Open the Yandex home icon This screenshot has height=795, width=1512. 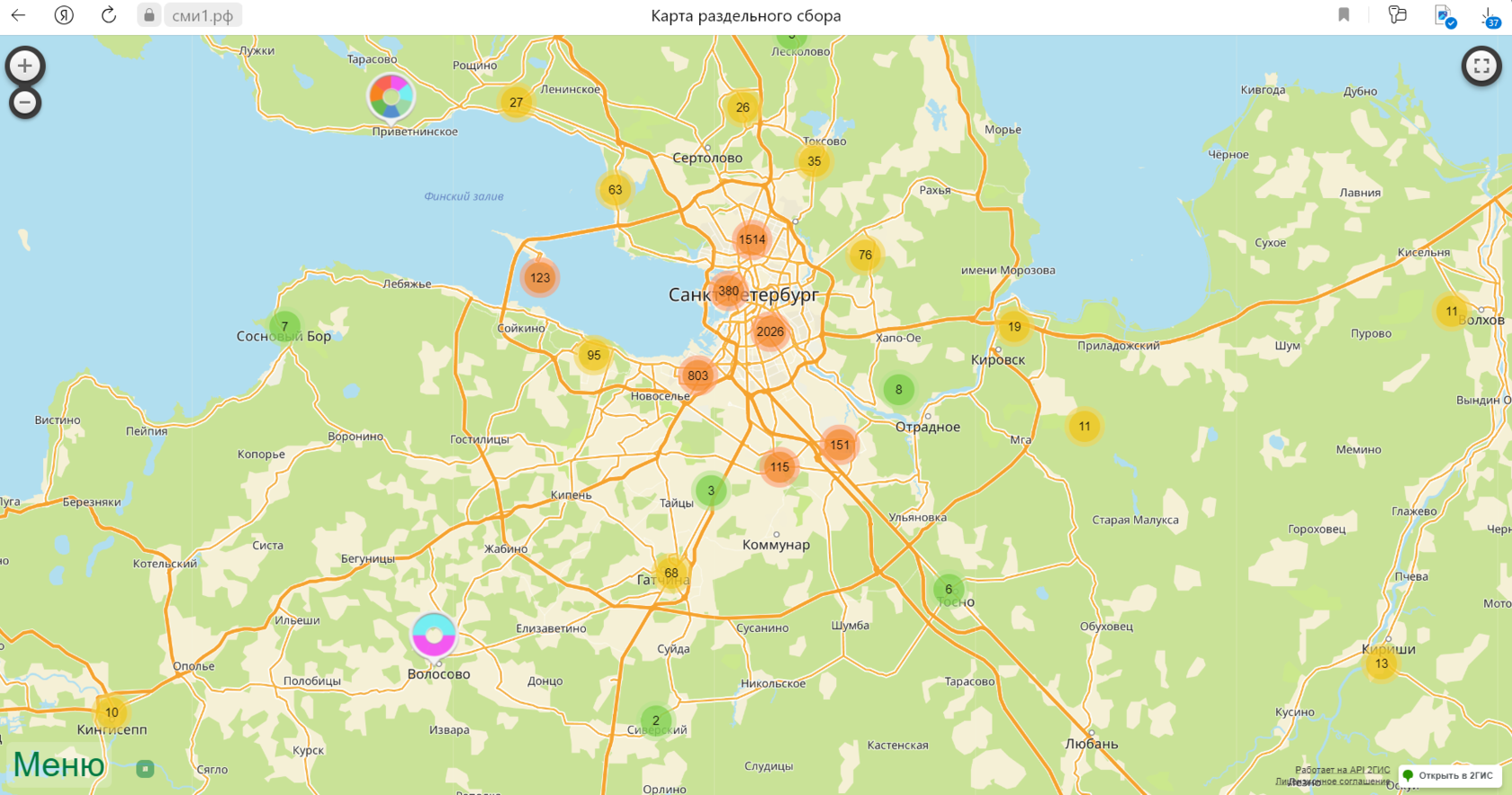coord(64,15)
